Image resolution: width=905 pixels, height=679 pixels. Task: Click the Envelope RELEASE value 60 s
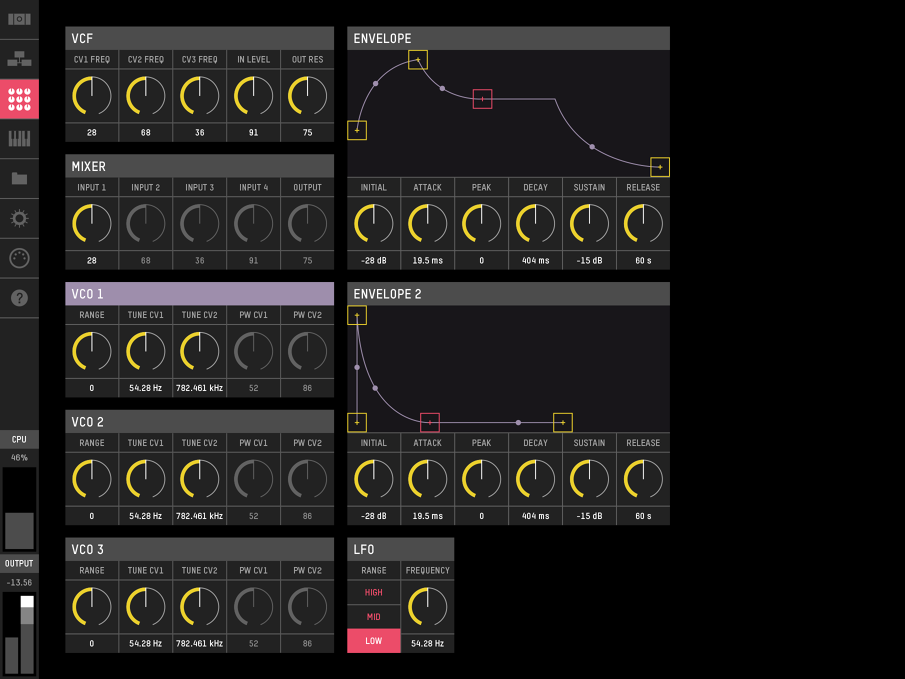643,260
